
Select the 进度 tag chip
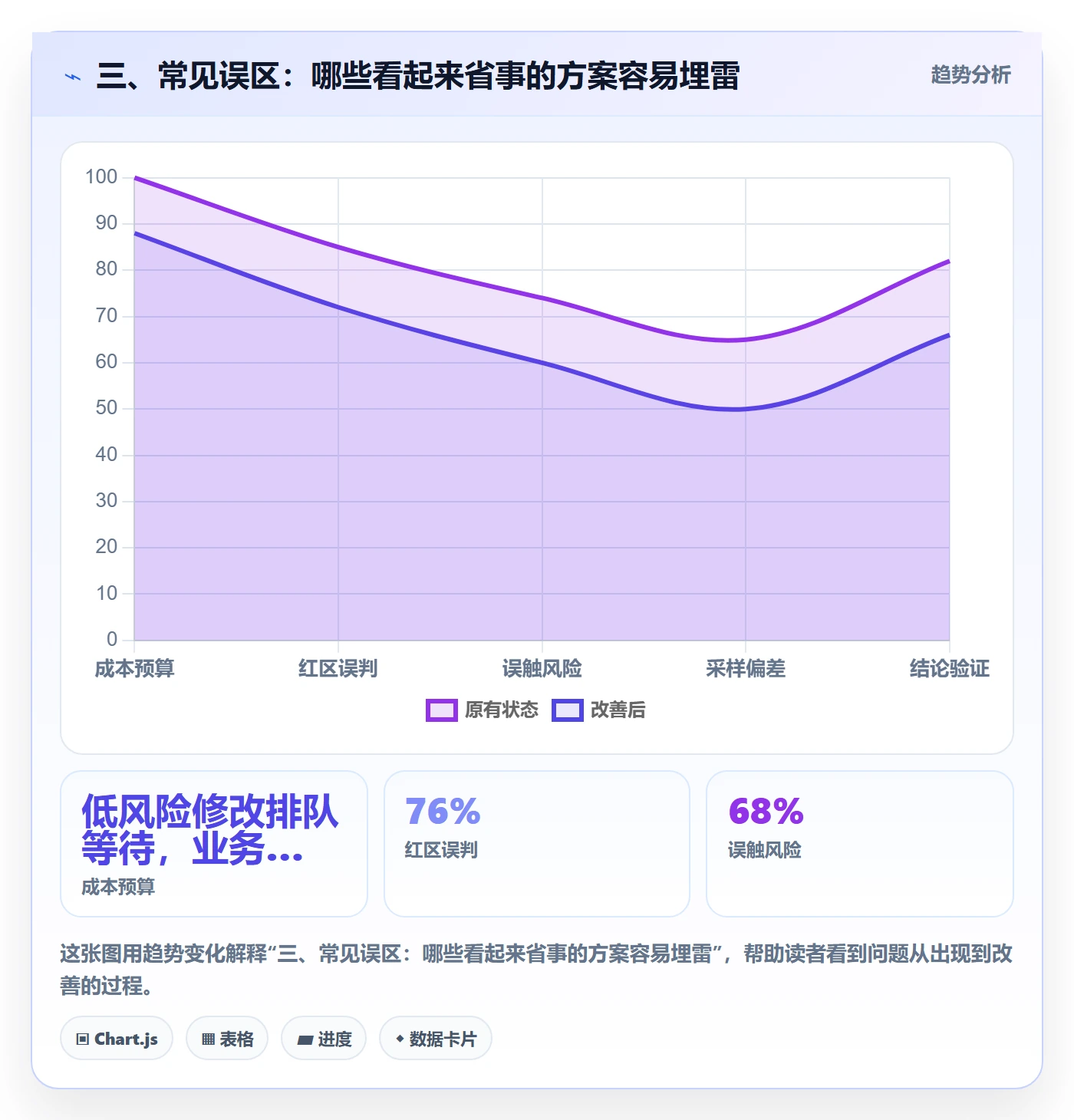(x=324, y=1039)
